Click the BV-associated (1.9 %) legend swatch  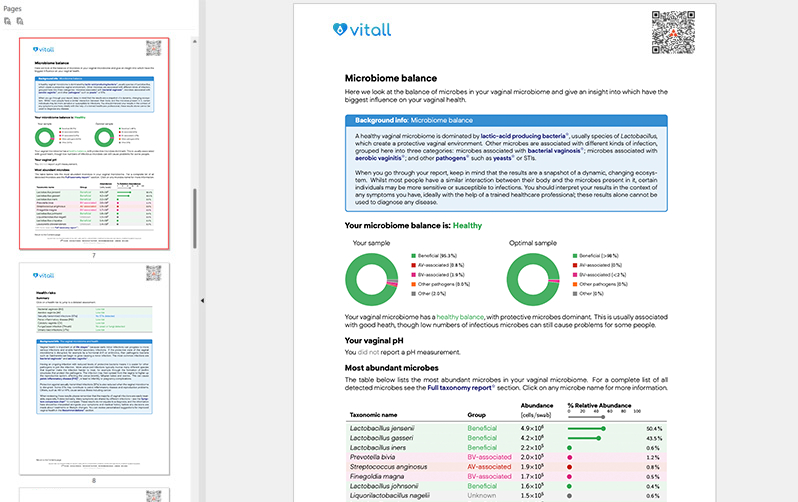[414, 275]
